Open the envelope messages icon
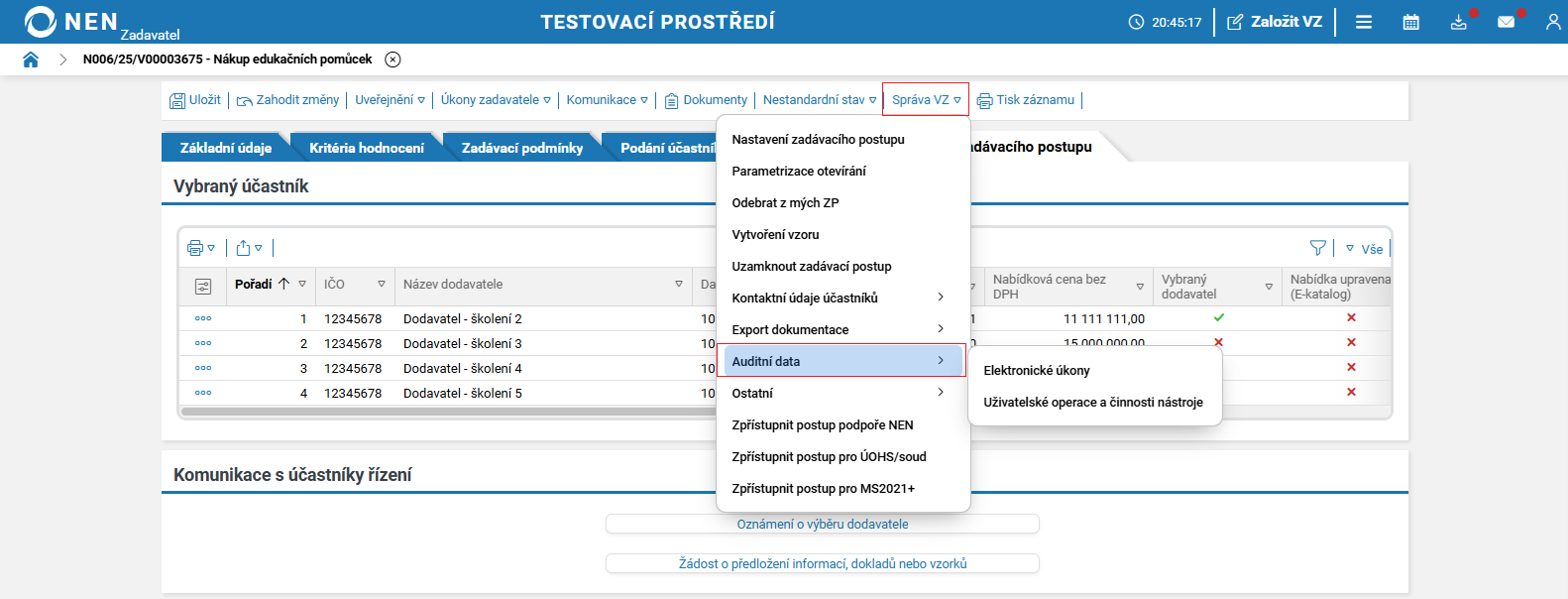The width and height of the screenshot is (1568, 599). 1506,22
